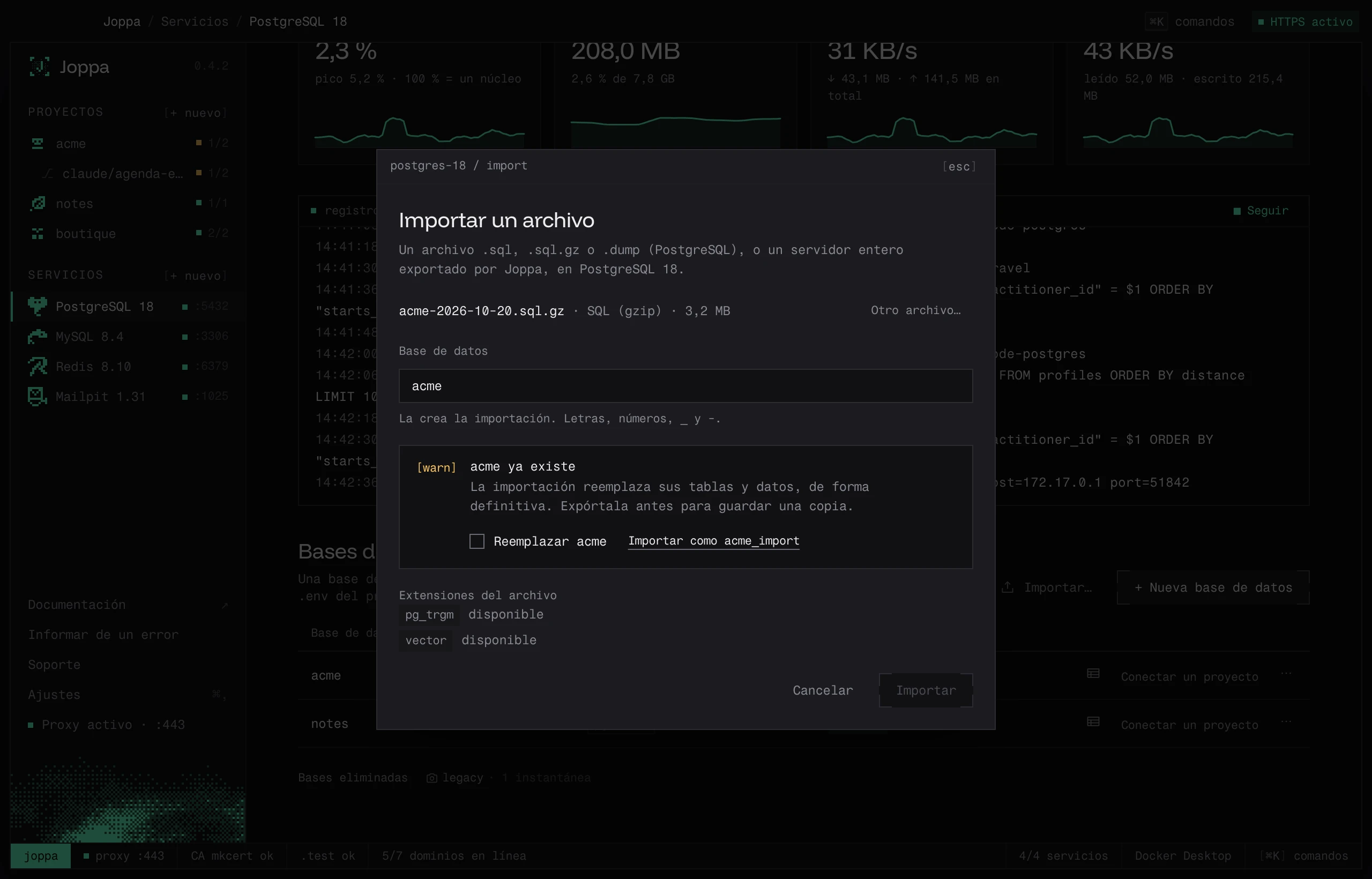Click 4/4 servicios in the status bar

click(x=1063, y=855)
